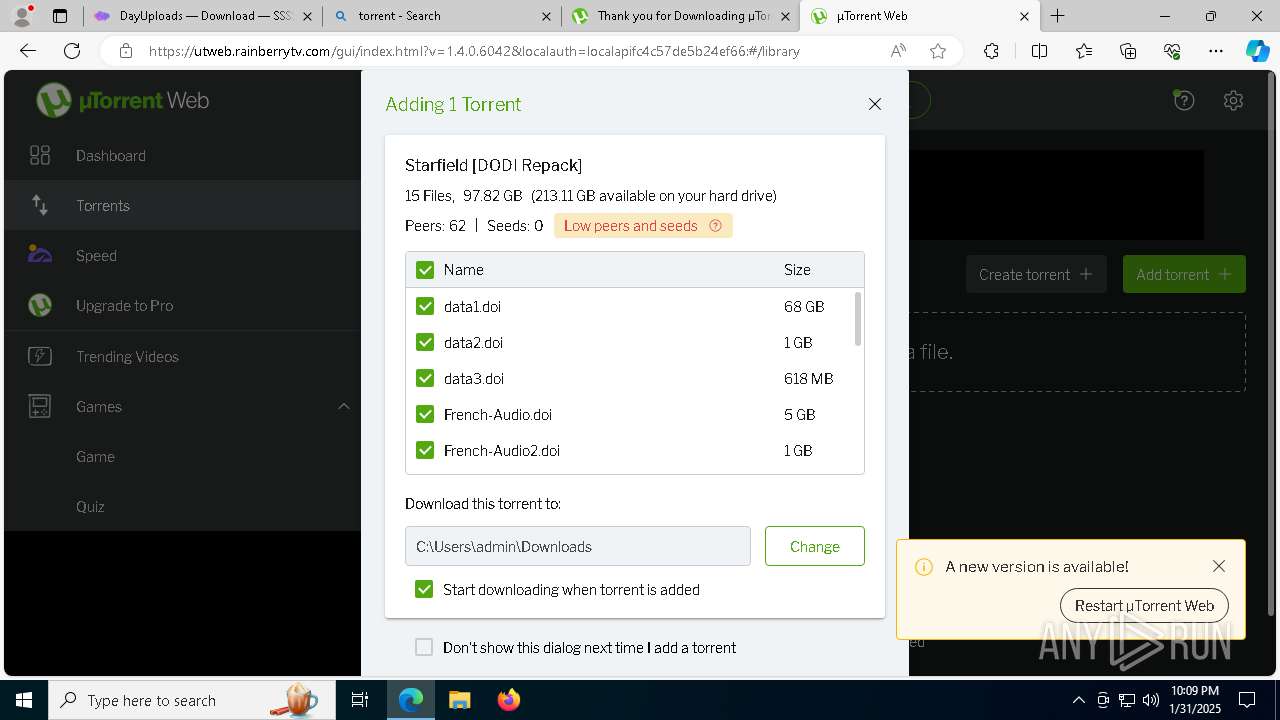Click the Starfield [DODI Repack] title

pos(493,165)
